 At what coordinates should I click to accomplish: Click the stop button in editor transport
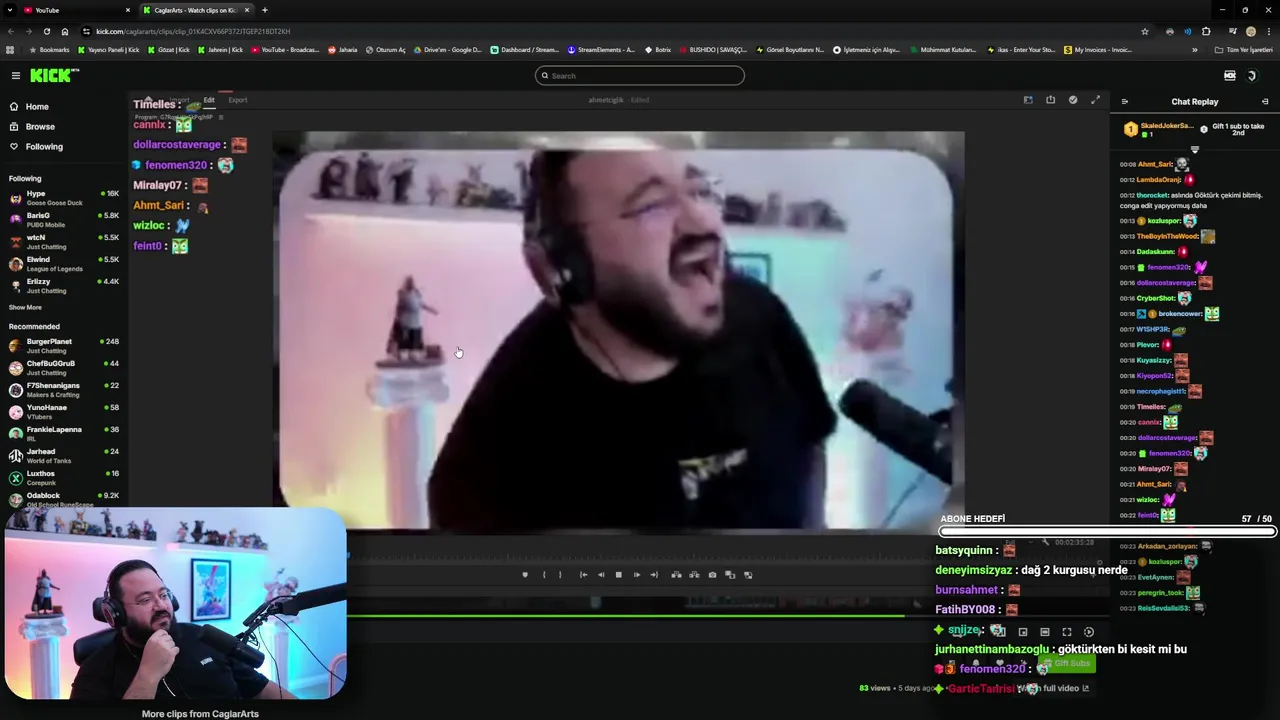(619, 575)
